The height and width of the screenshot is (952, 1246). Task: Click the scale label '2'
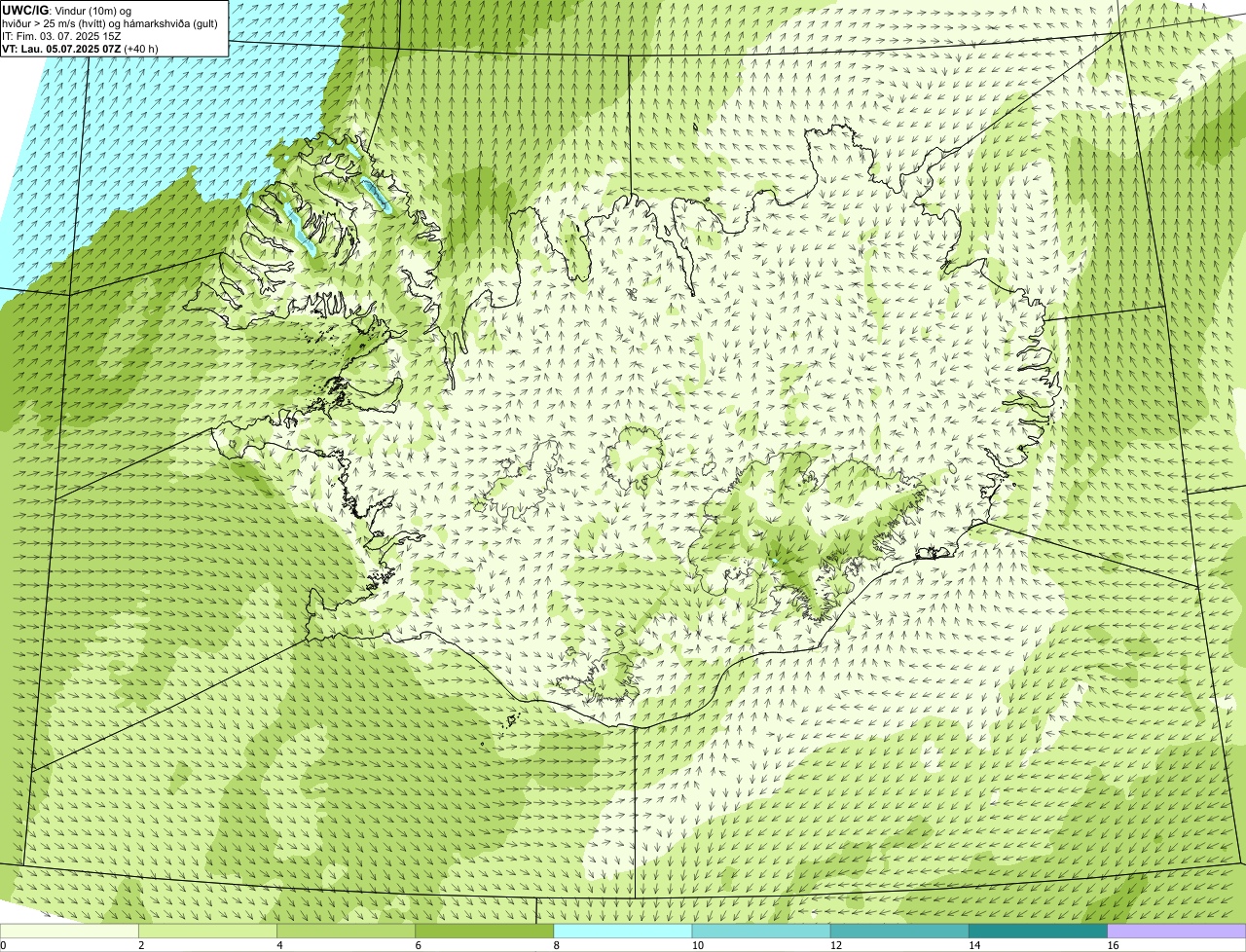click(x=141, y=945)
